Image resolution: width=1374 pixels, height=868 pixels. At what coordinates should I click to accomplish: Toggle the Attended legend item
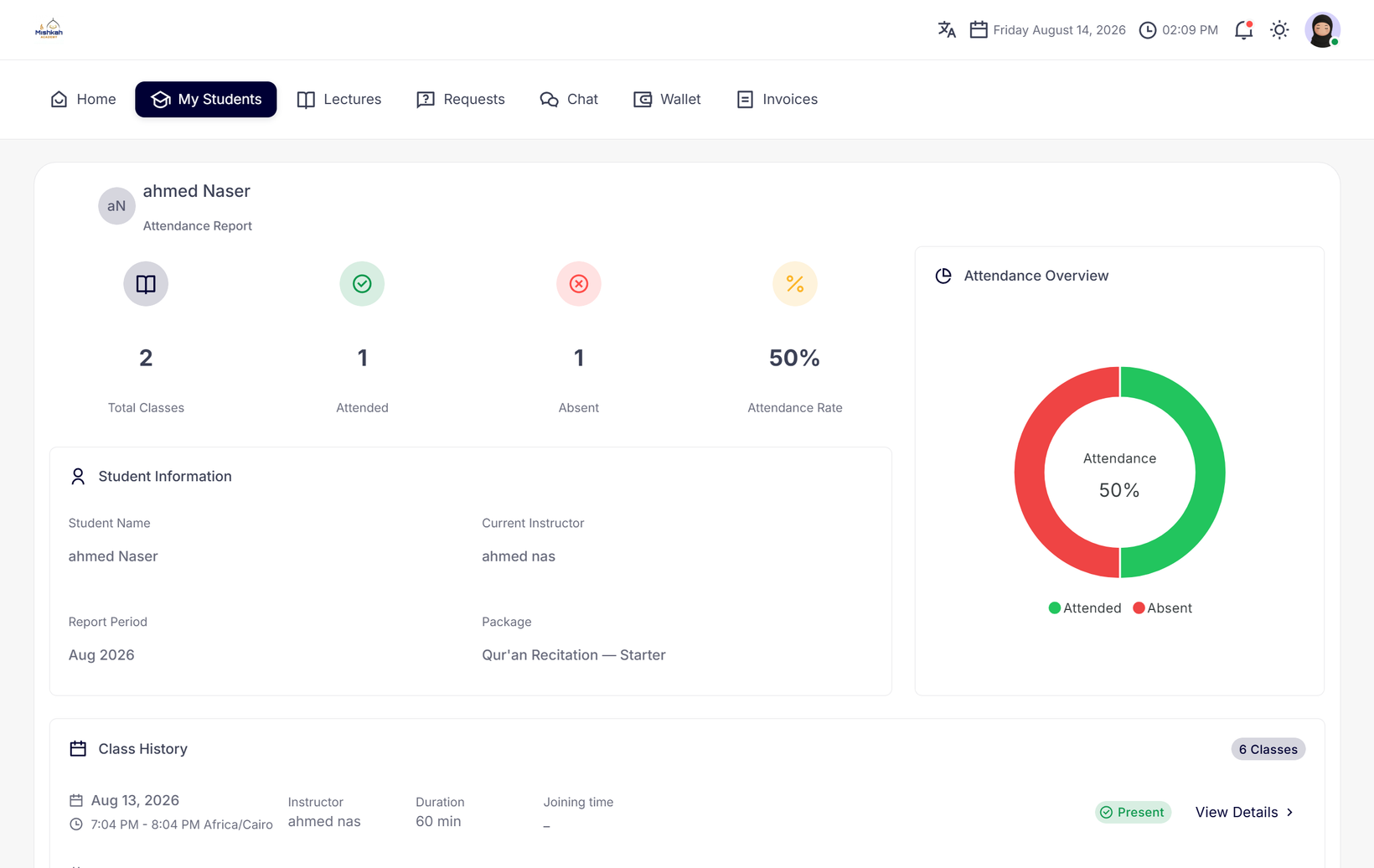click(x=1085, y=608)
